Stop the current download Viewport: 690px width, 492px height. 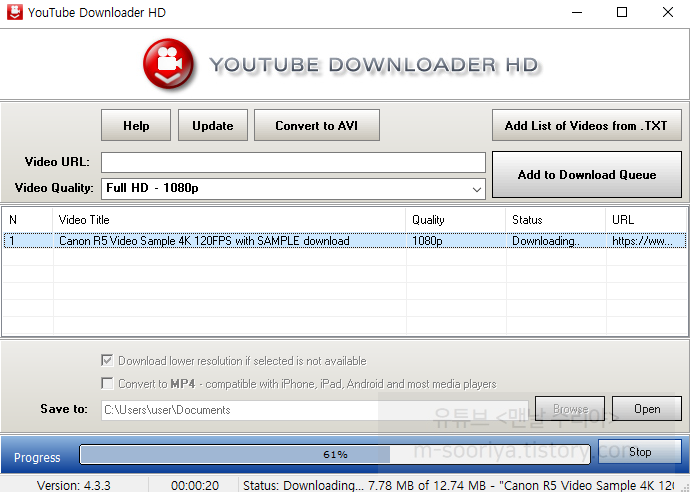pos(640,452)
